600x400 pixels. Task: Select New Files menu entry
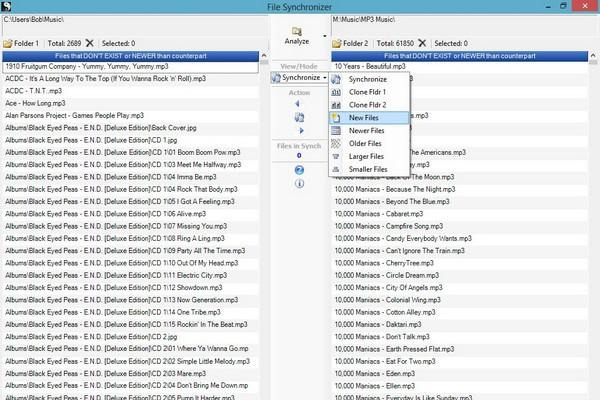pyautogui.click(x=369, y=118)
